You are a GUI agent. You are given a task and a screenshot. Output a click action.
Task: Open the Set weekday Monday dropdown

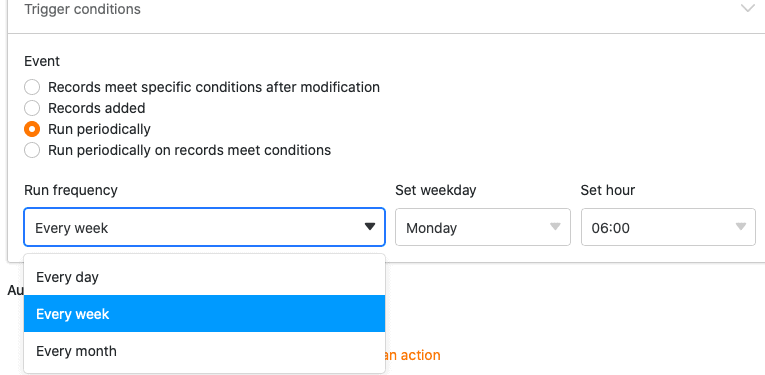(x=483, y=227)
